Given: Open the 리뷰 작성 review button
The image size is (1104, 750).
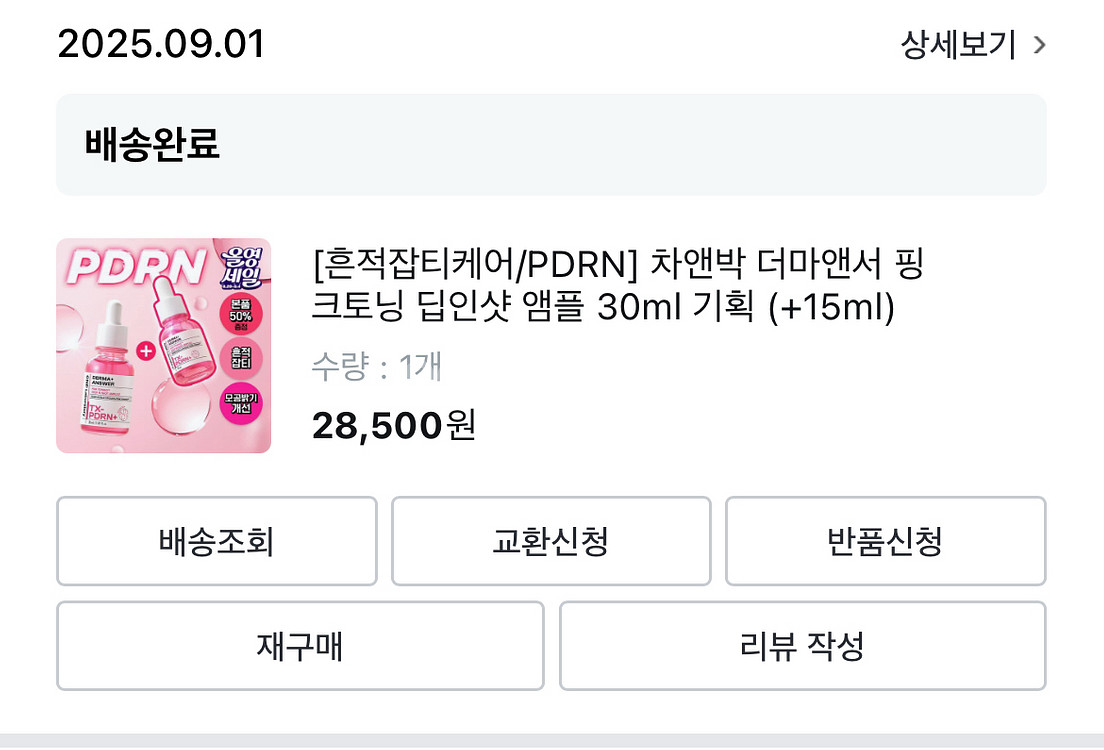Looking at the screenshot, I should point(802,646).
